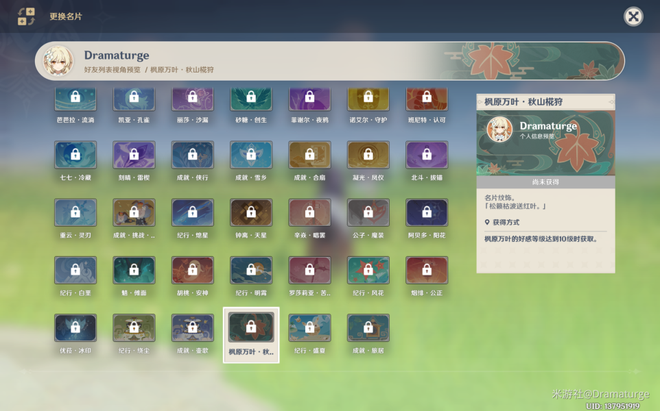Select the 纪行·熄星 namecard
Image resolution: width=660 pixels, height=411 pixels.
coord(192,213)
